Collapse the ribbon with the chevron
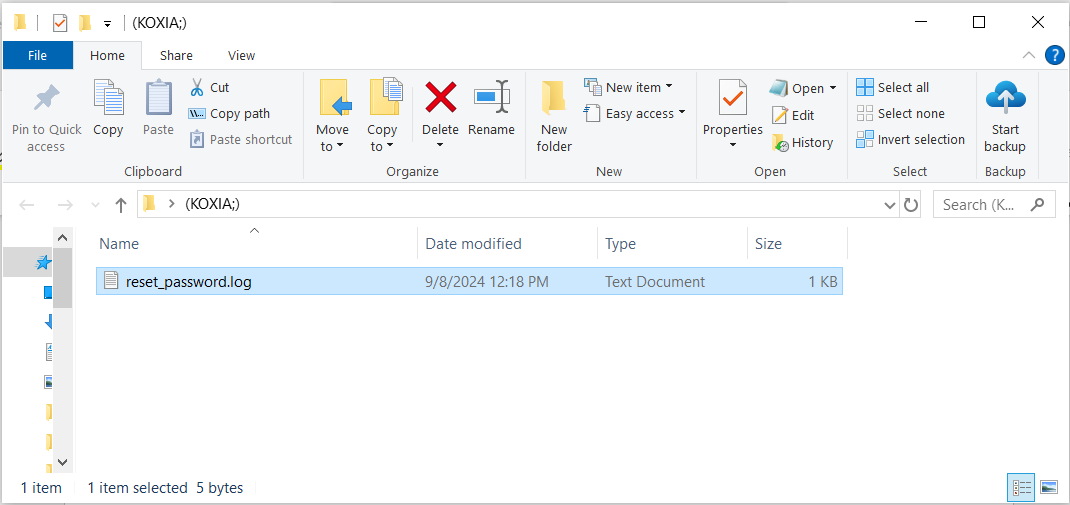Image resolution: width=1070 pixels, height=505 pixels. click(x=1028, y=55)
